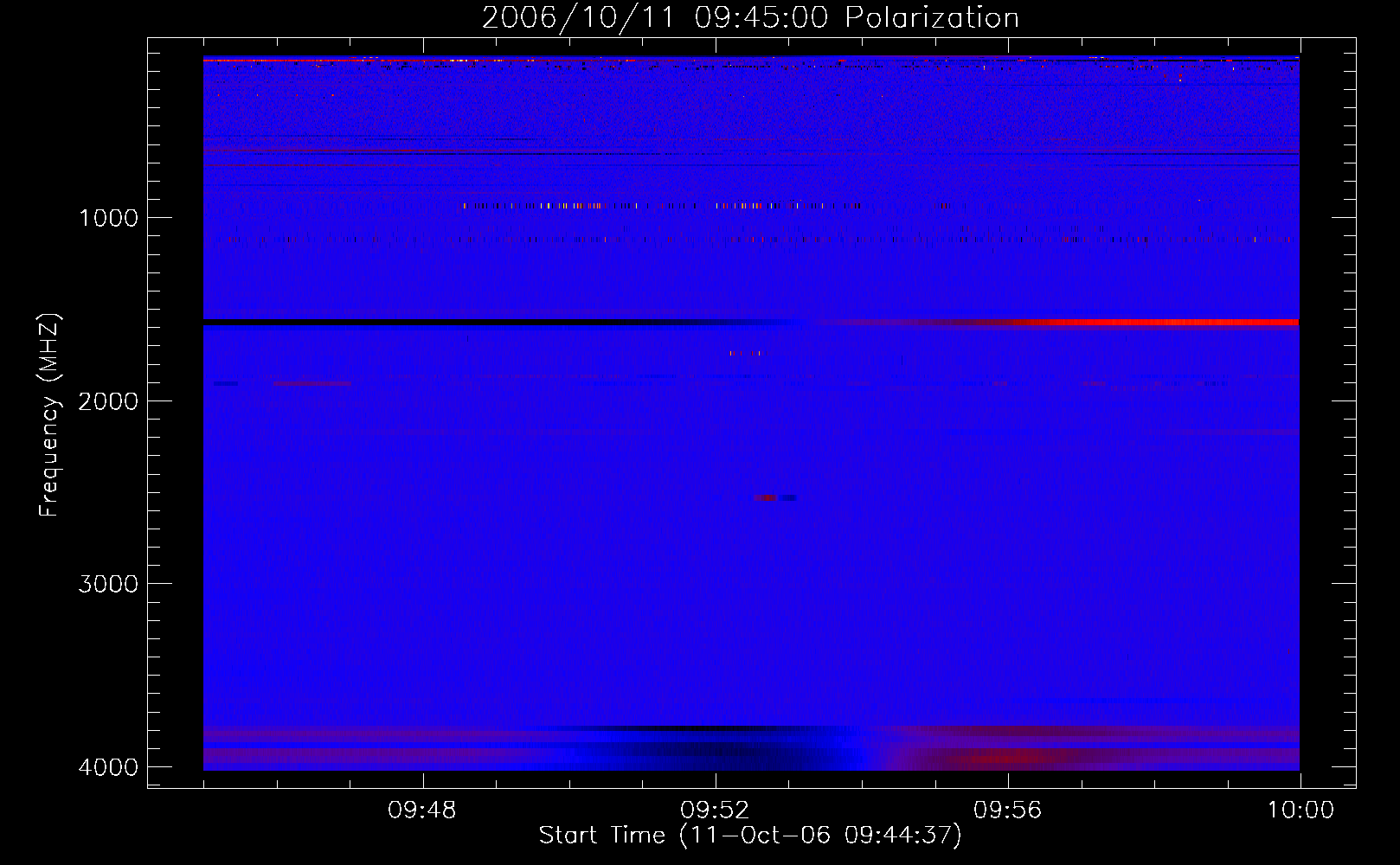The height and width of the screenshot is (865, 1400).
Task: Click the 2000 frequency tick label
Action: pyautogui.click(x=108, y=401)
